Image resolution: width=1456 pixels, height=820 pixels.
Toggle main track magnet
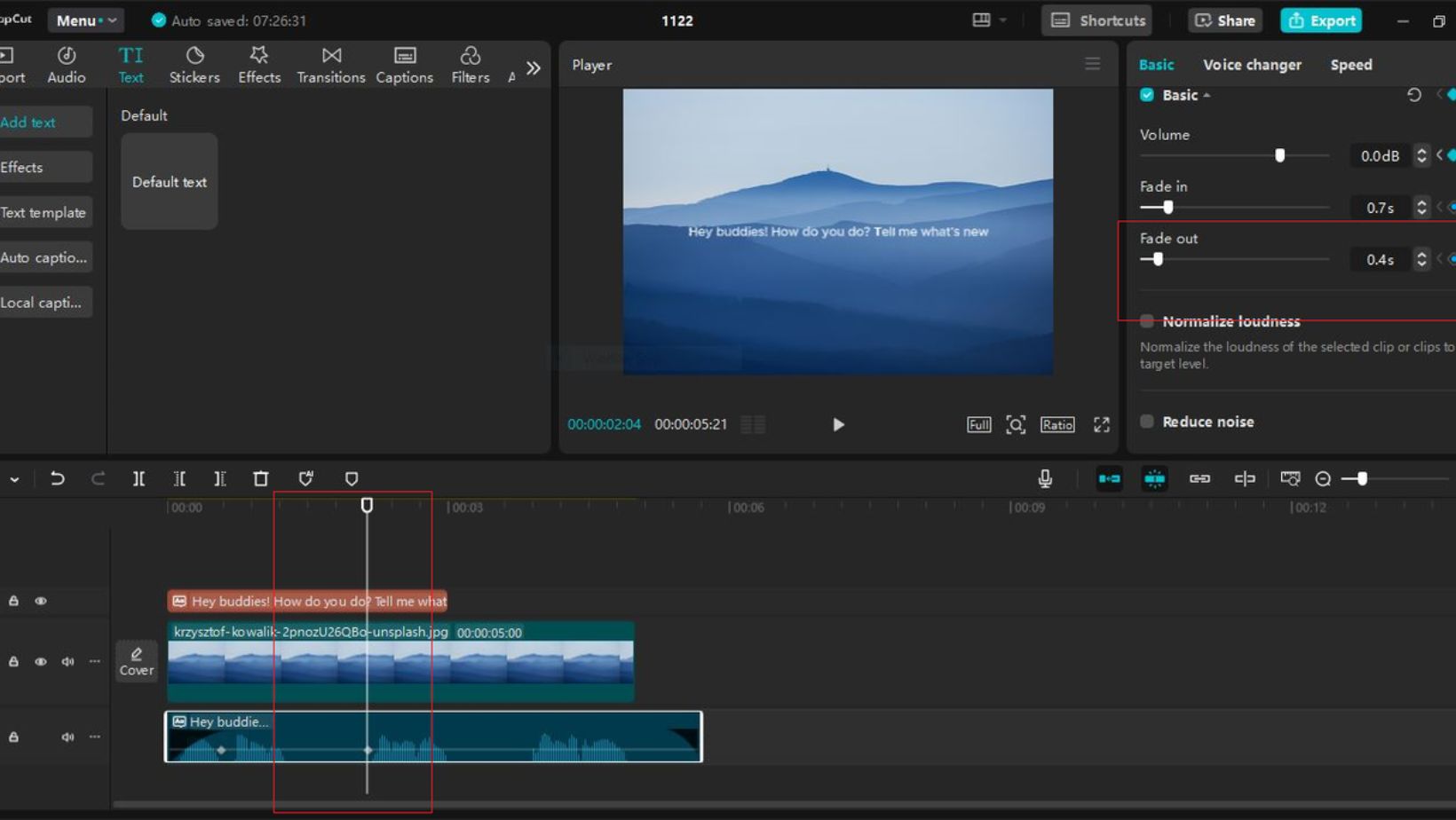click(1110, 478)
